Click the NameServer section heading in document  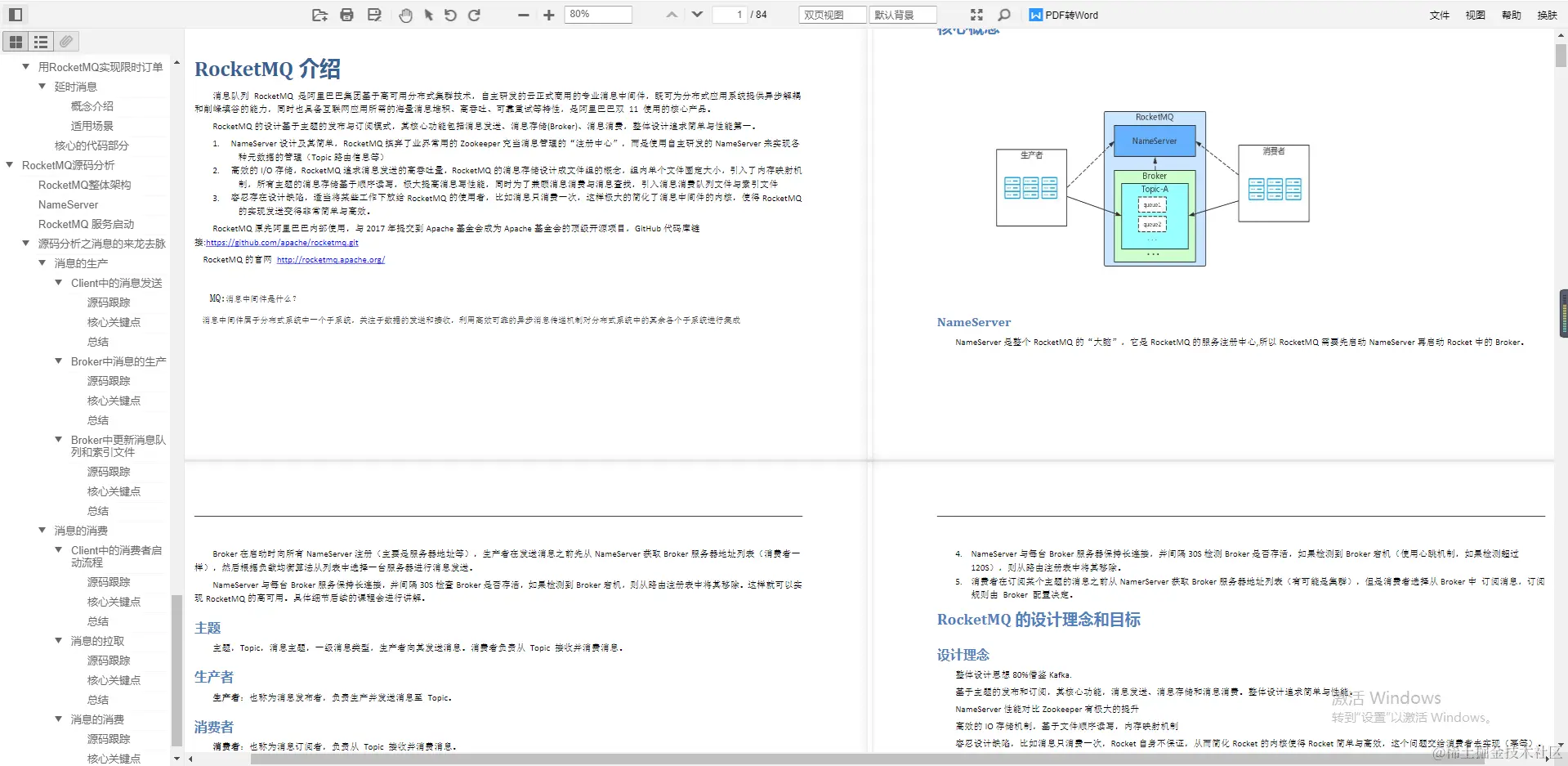(974, 322)
